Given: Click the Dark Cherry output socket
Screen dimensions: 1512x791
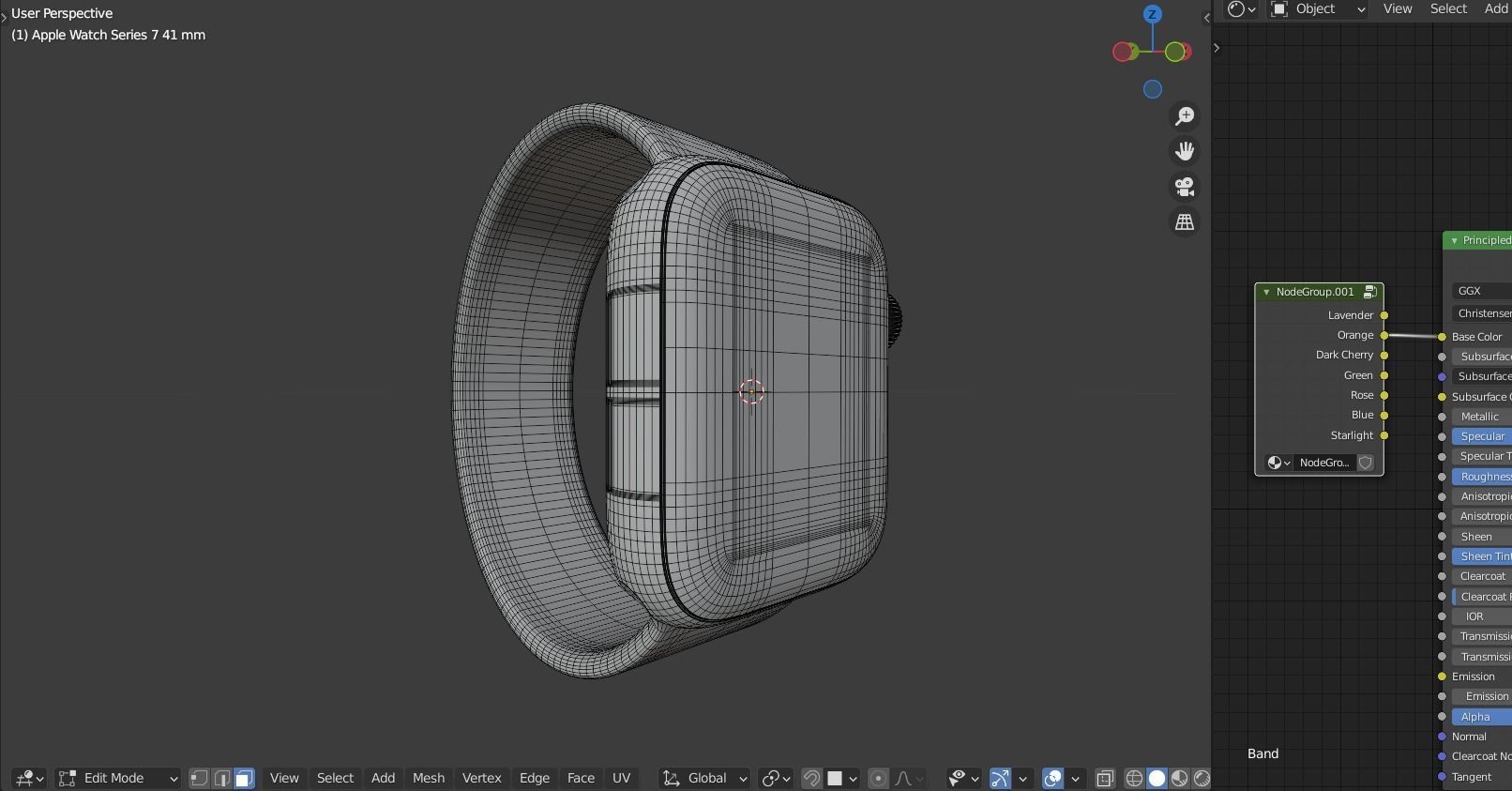Looking at the screenshot, I should [x=1384, y=355].
